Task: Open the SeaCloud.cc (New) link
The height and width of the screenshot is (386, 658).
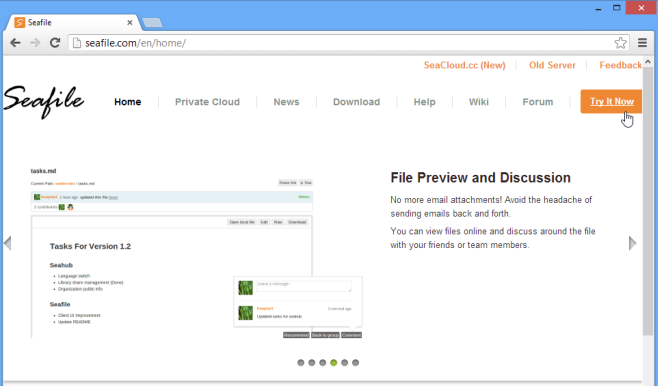Action: [x=465, y=65]
